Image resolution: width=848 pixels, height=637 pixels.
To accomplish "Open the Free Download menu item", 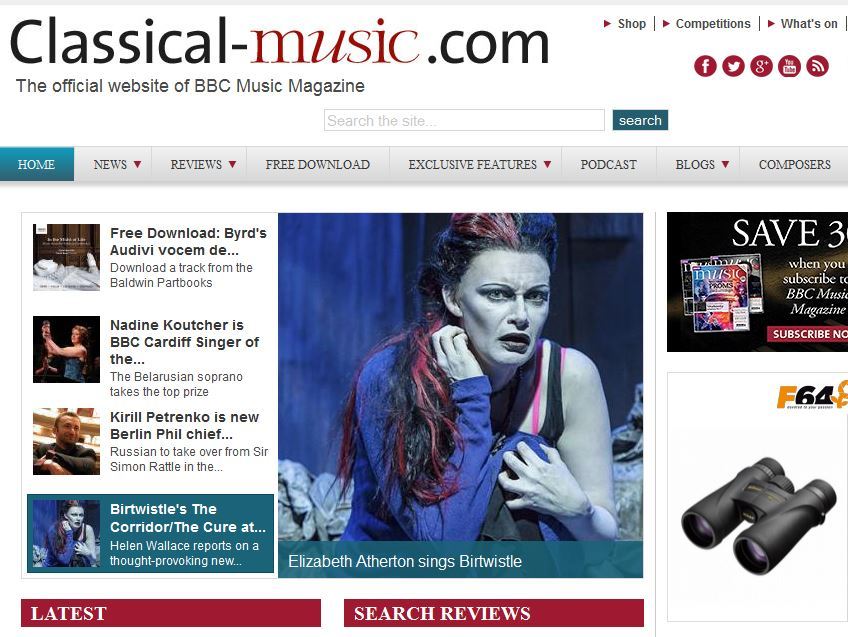I will [x=318, y=164].
